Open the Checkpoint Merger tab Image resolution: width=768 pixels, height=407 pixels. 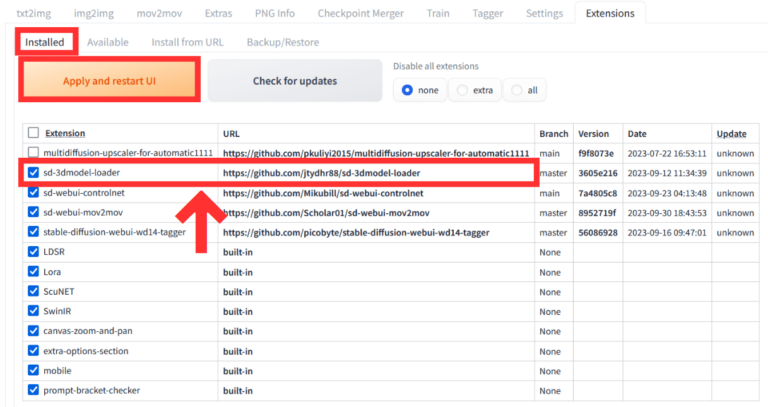point(360,13)
